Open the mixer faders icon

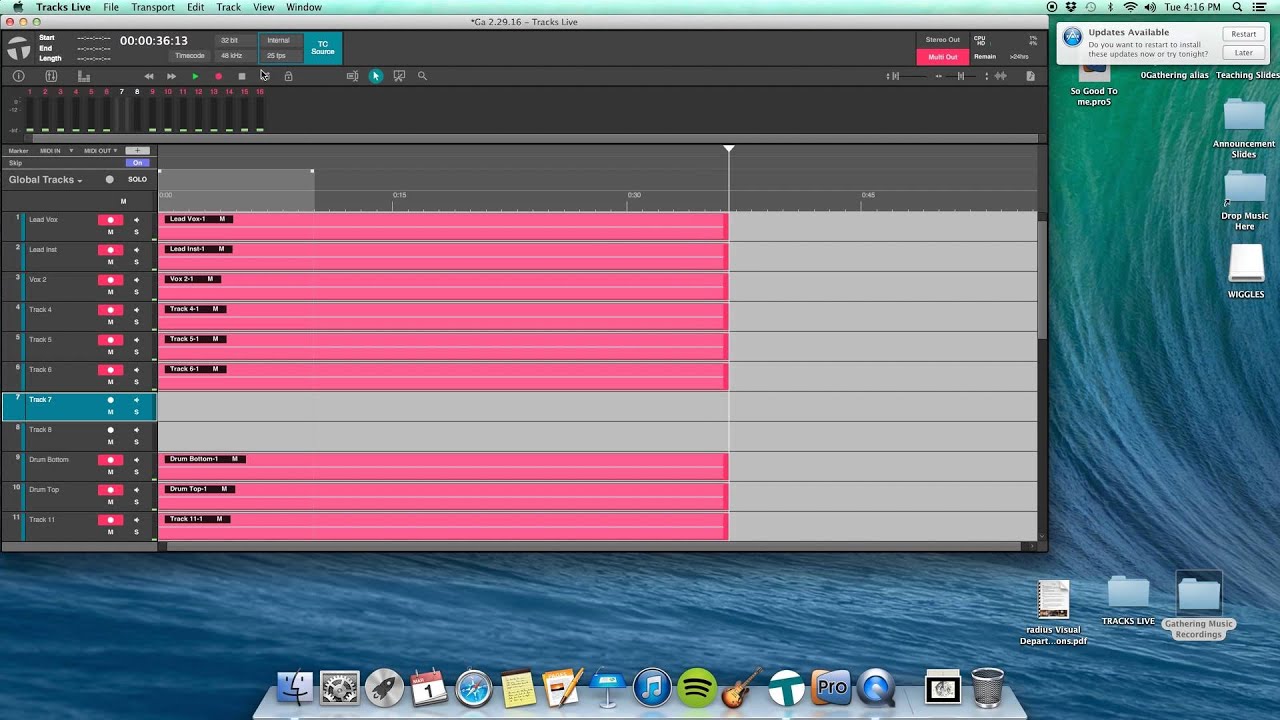pyautogui.click(x=51, y=76)
